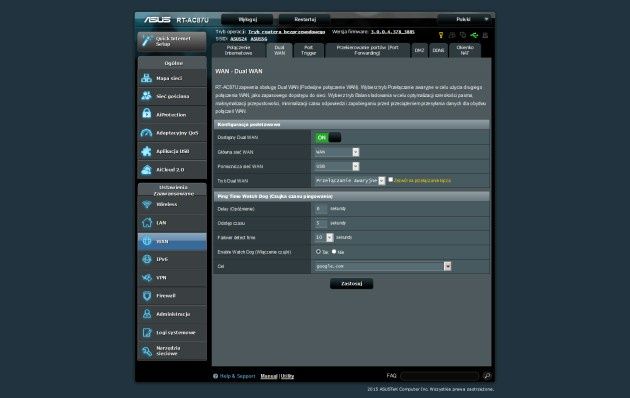Click the network clients status icon
The image size is (630, 398).
click(452, 35)
